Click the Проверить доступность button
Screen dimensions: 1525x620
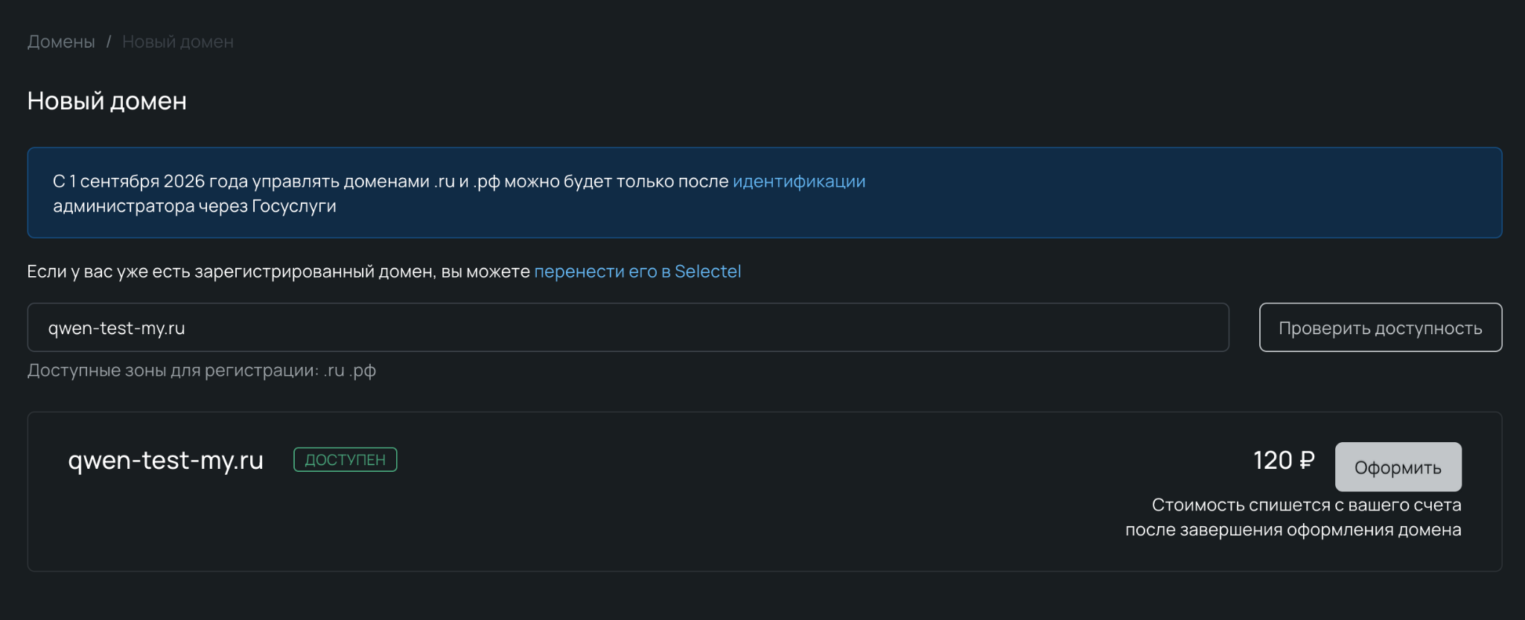tap(1380, 327)
